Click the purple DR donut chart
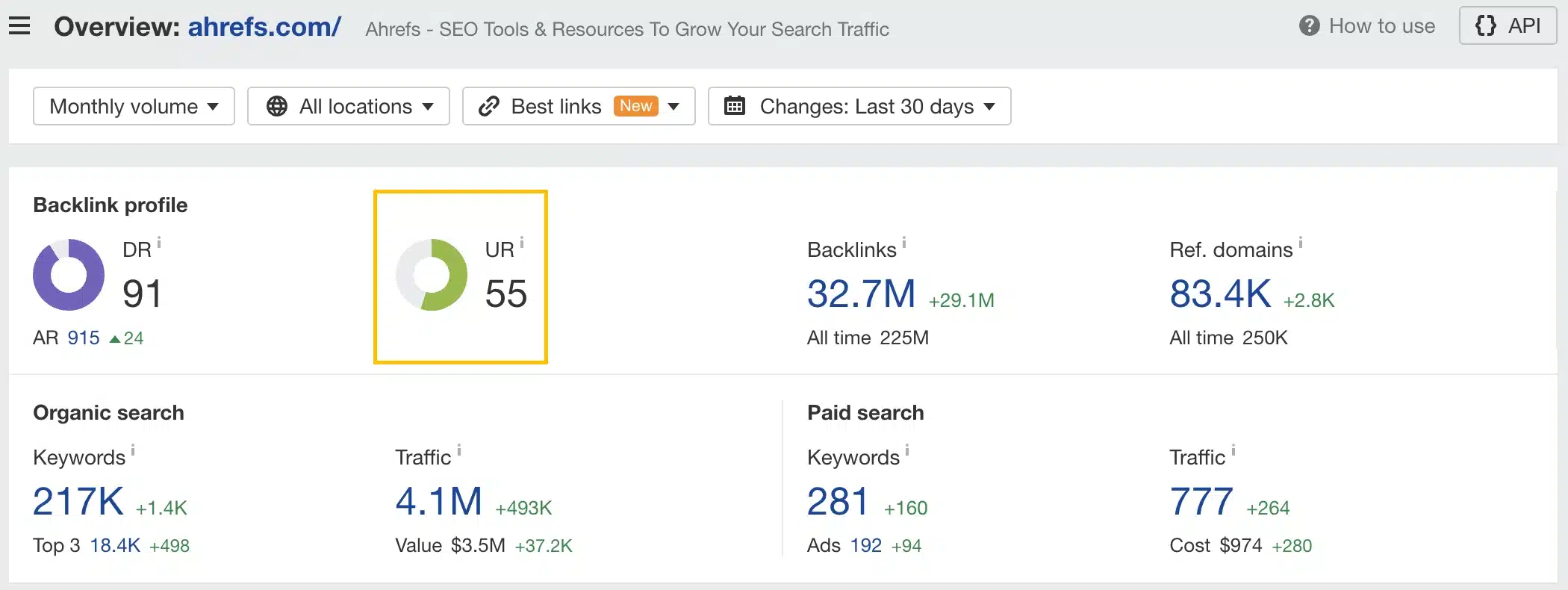The image size is (1568, 590). [69, 275]
